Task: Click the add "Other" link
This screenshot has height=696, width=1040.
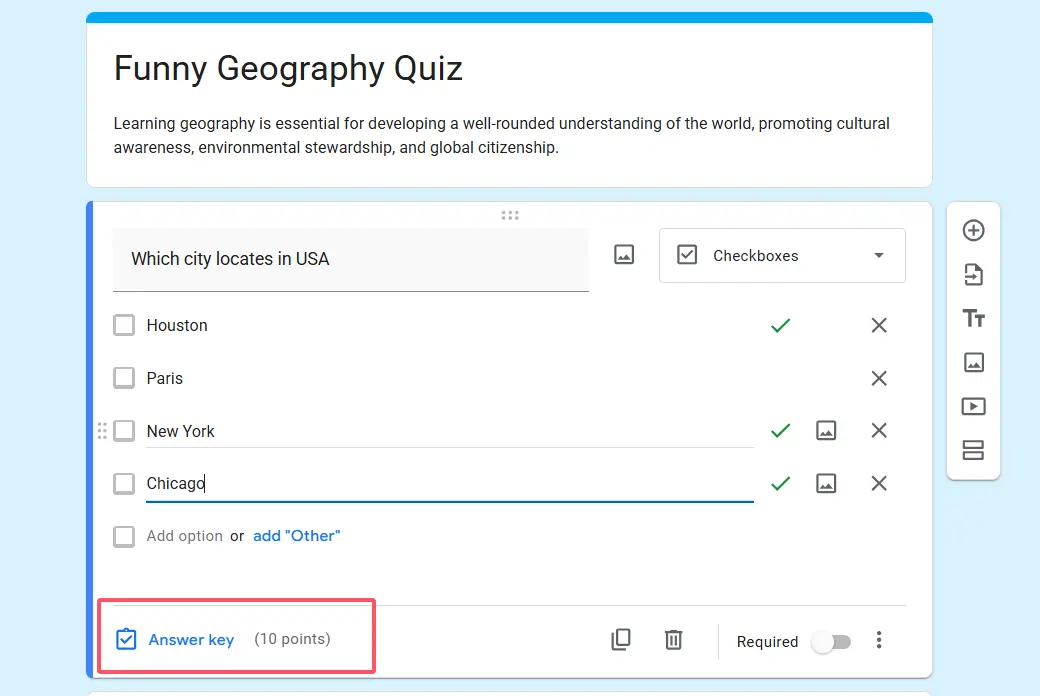Action: [x=296, y=536]
